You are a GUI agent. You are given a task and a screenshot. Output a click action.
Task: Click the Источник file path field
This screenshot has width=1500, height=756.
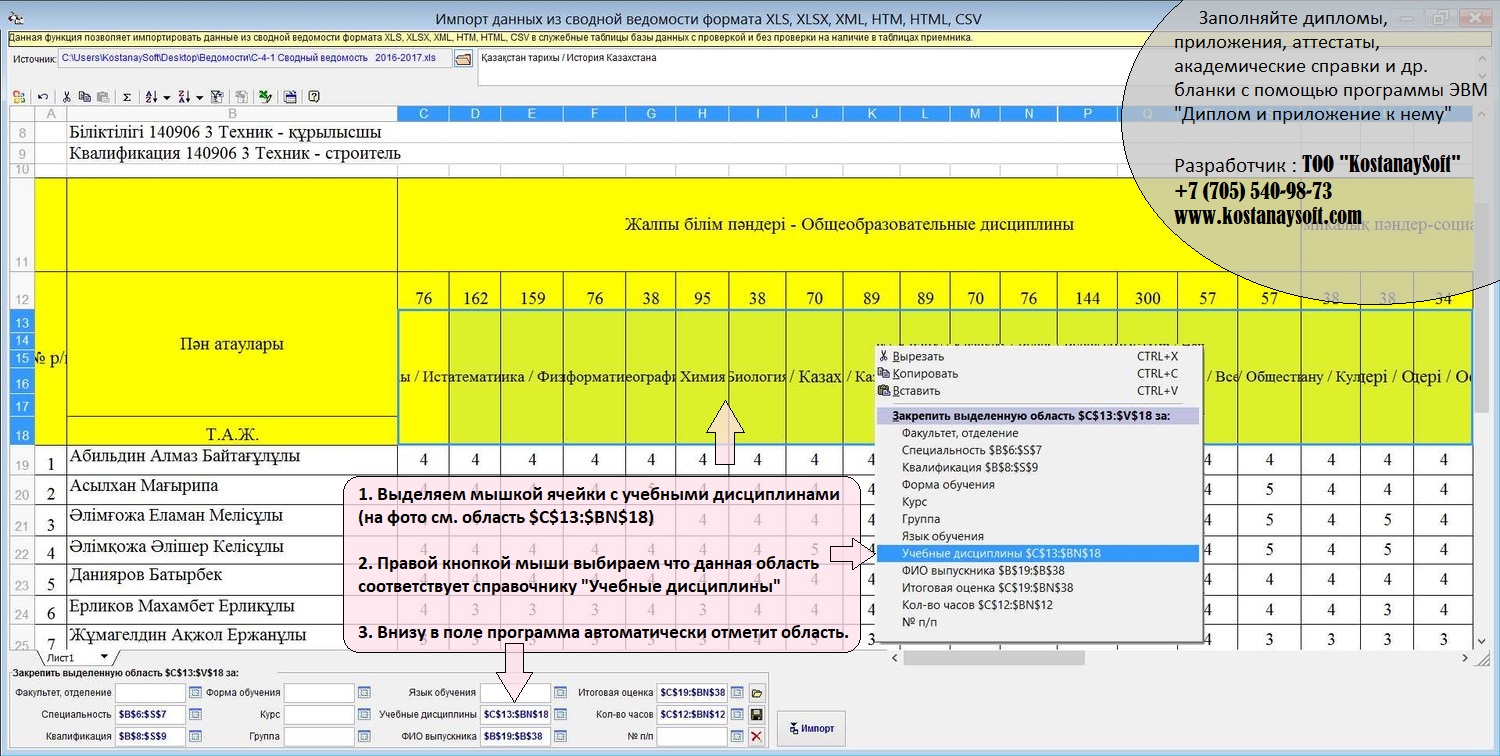(x=255, y=59)
